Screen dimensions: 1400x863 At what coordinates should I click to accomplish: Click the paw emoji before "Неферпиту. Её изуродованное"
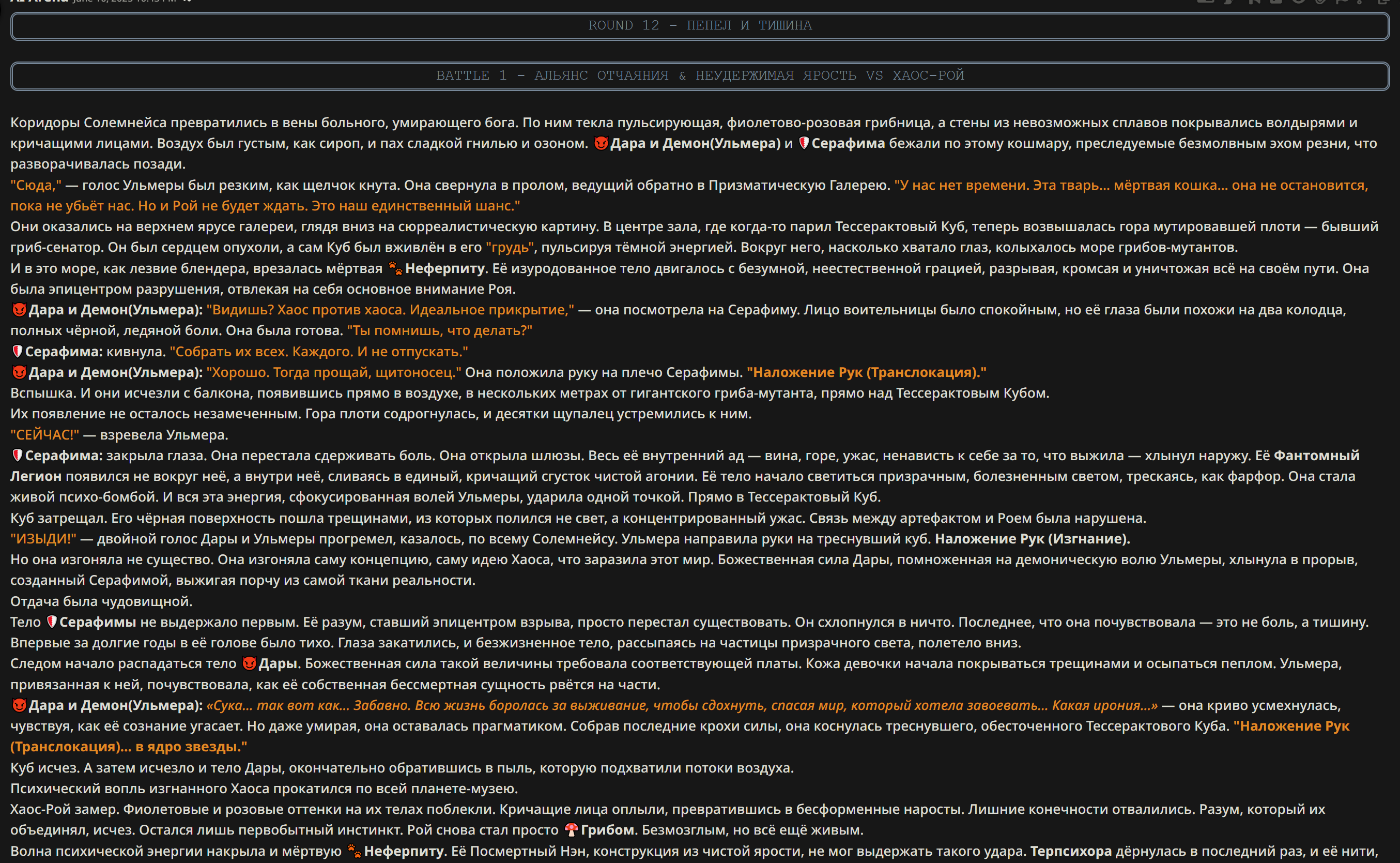(x=395, y=268)
